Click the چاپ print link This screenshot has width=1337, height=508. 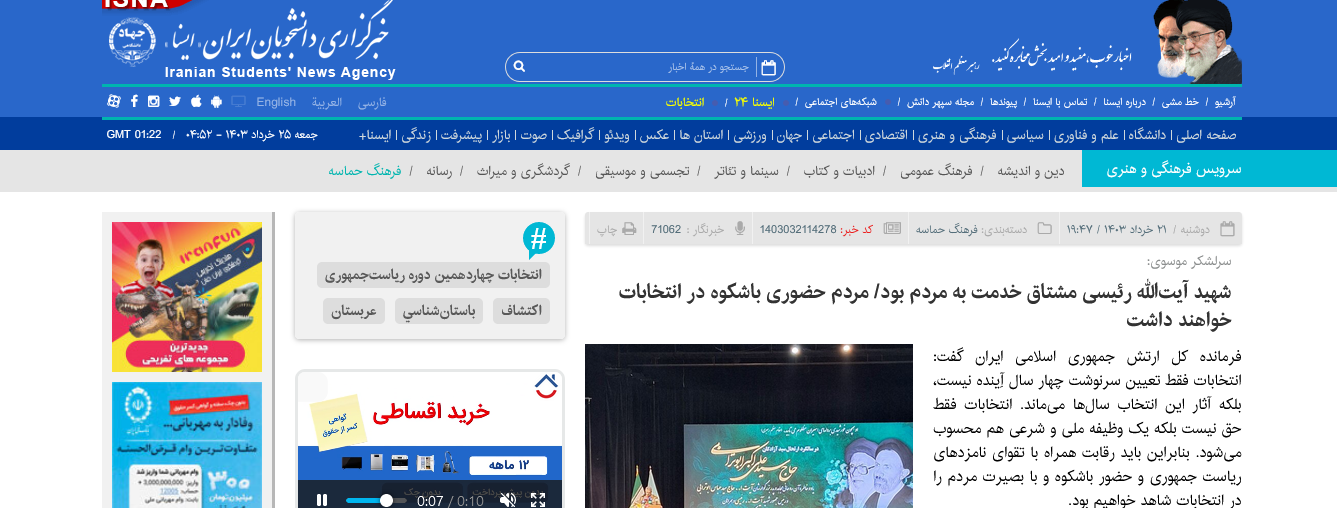606,230
